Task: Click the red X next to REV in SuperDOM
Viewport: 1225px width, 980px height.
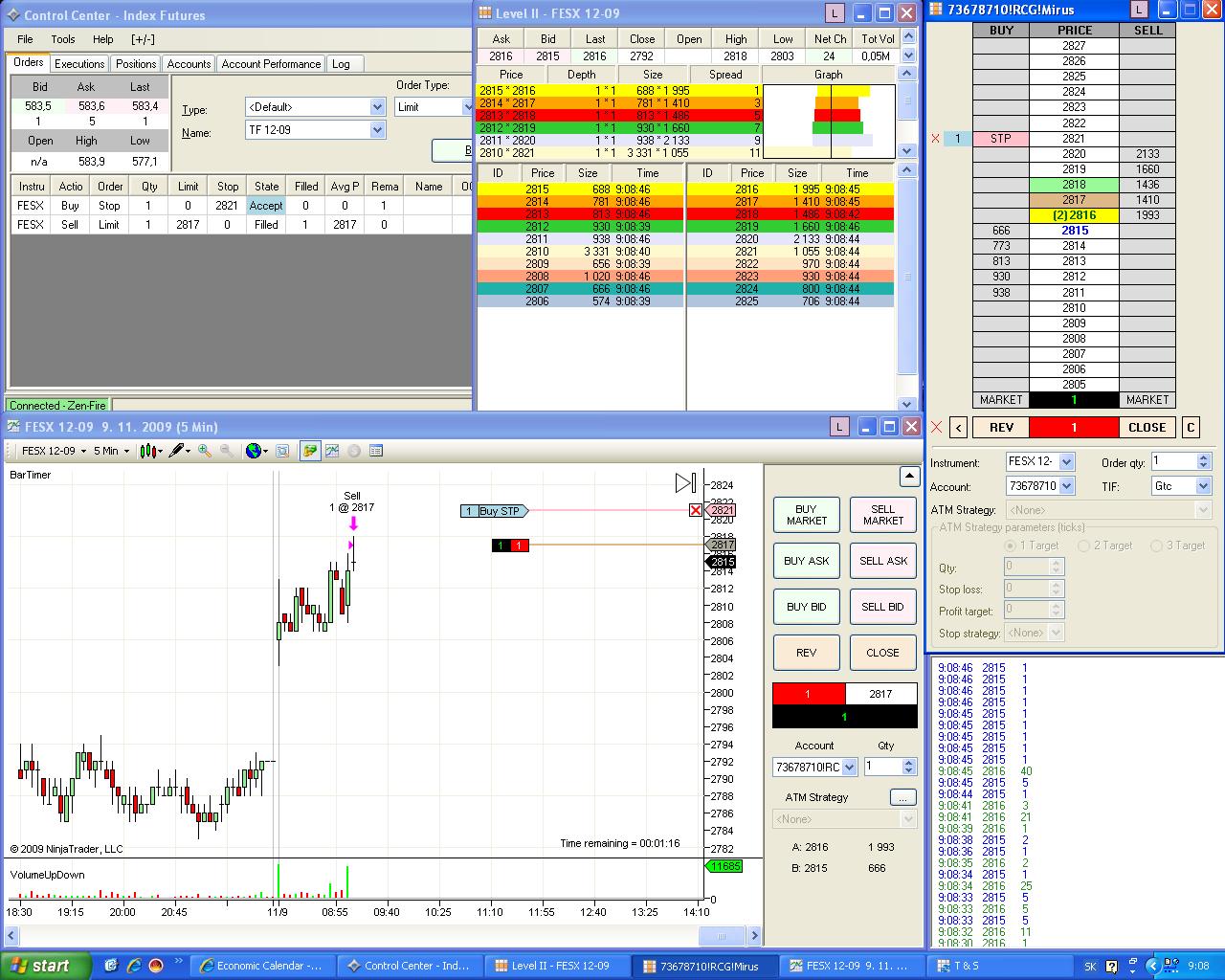Action: (937, 428)
